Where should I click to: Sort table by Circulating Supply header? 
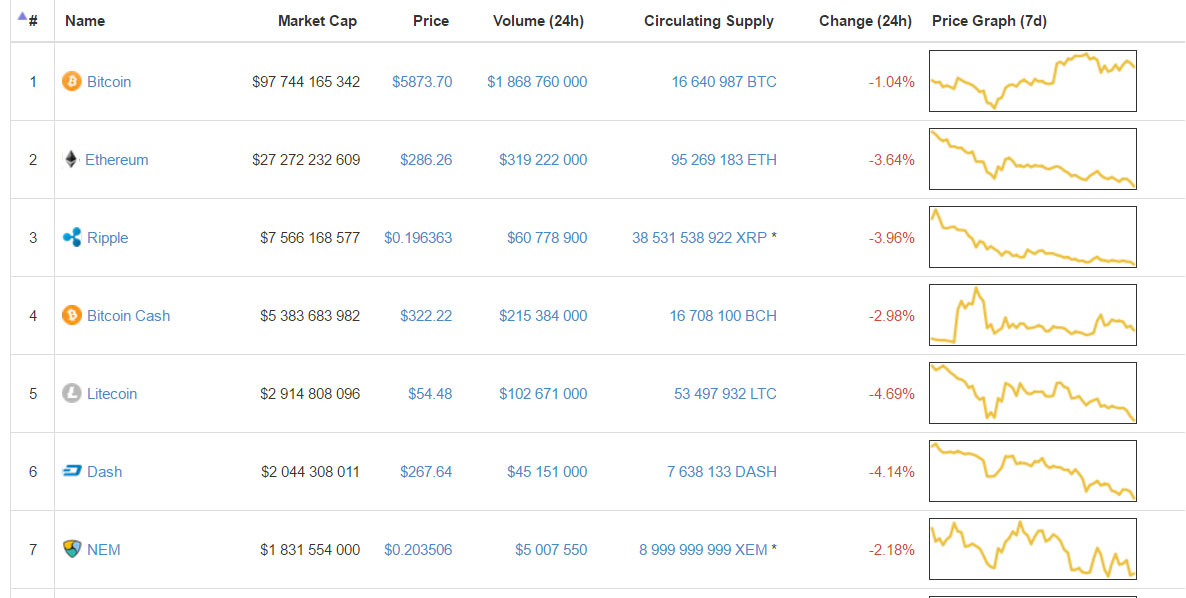pyautogui.click(x=709, y=21)
